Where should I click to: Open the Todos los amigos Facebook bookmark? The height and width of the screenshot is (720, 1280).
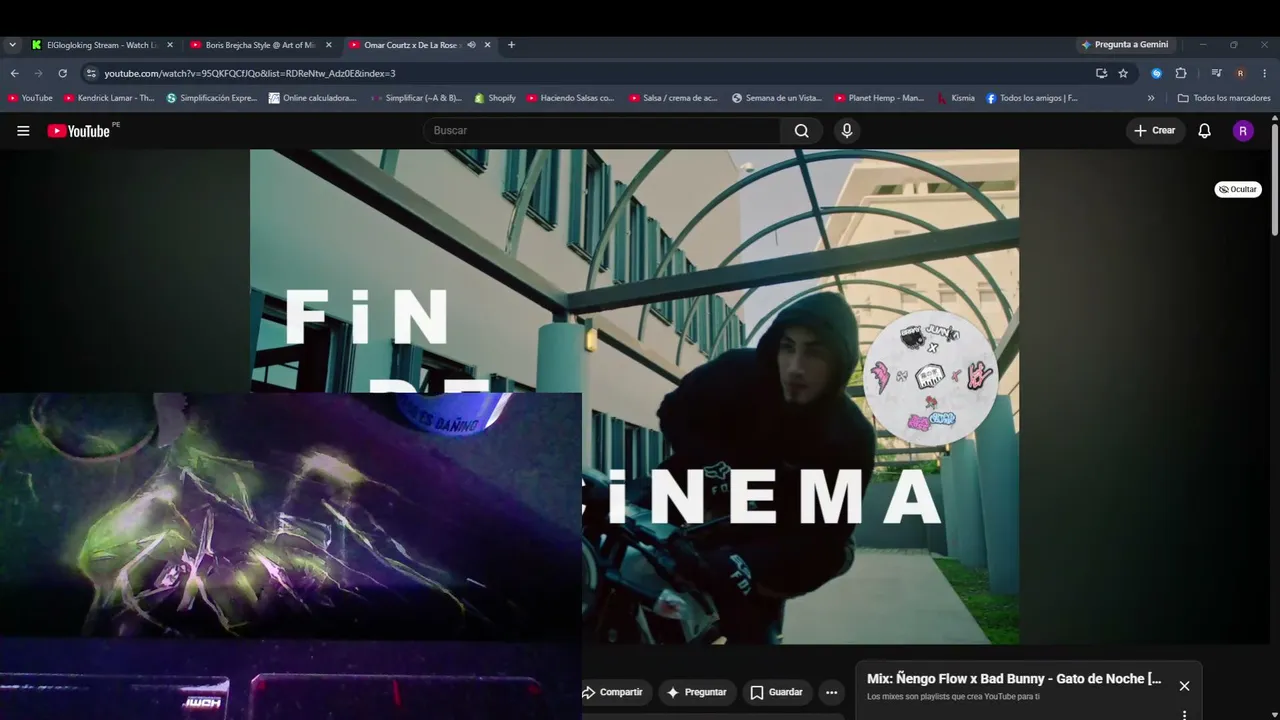pos(1032,98)
